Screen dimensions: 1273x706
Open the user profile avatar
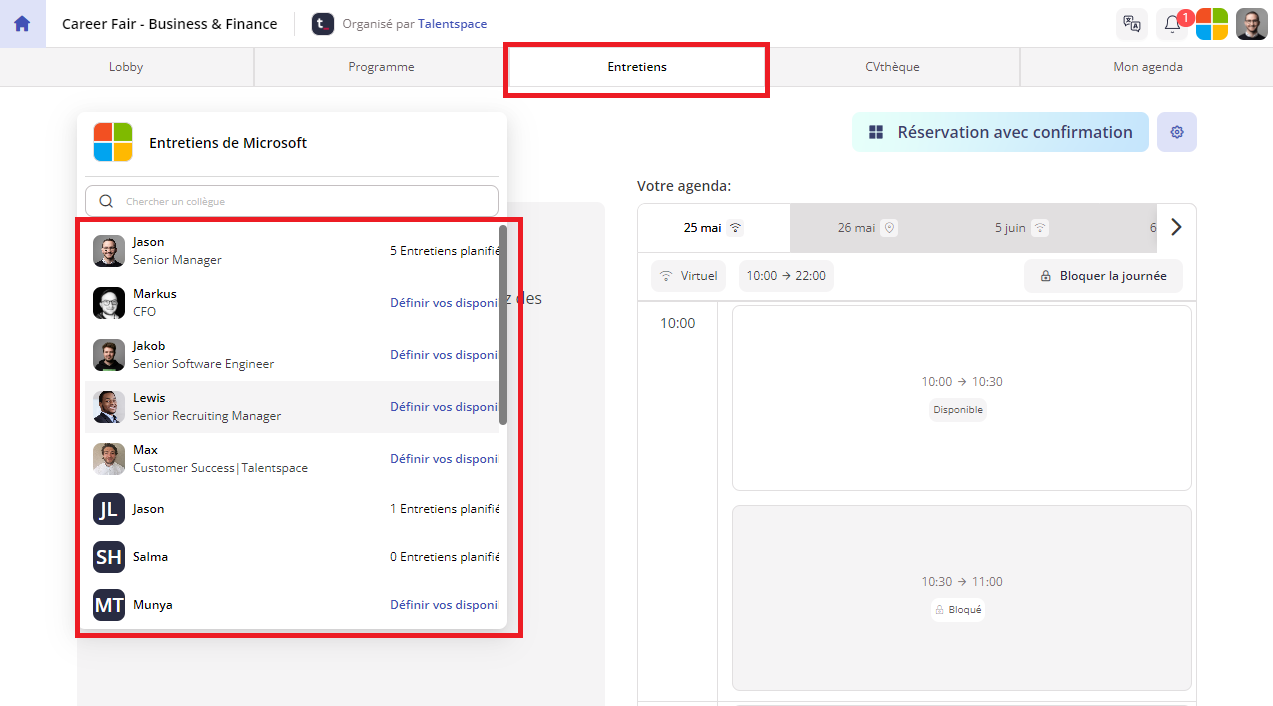click(x=1252, y=24)
